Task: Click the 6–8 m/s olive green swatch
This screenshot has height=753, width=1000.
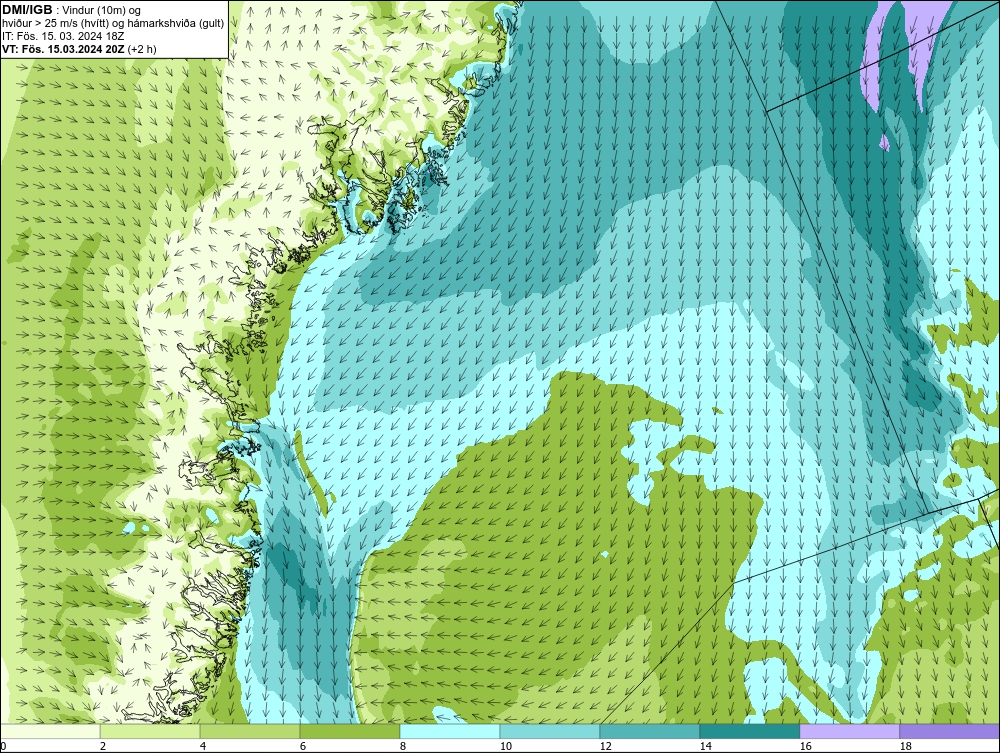Action: pos(349,731)
